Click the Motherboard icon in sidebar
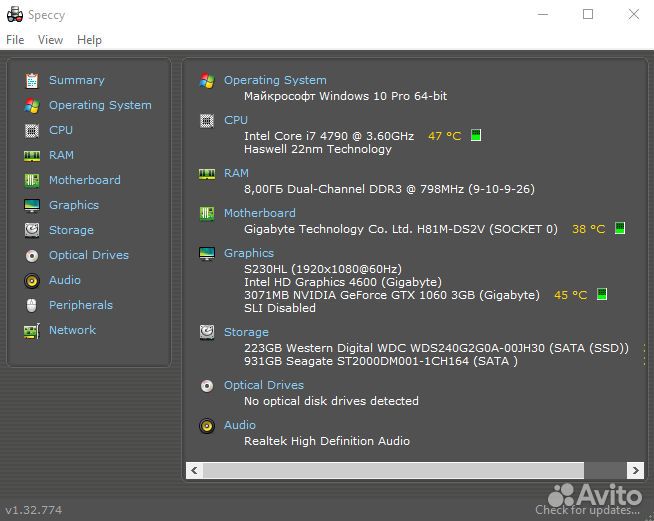Screen dimensions: 654x521 (x=32, y=180)
